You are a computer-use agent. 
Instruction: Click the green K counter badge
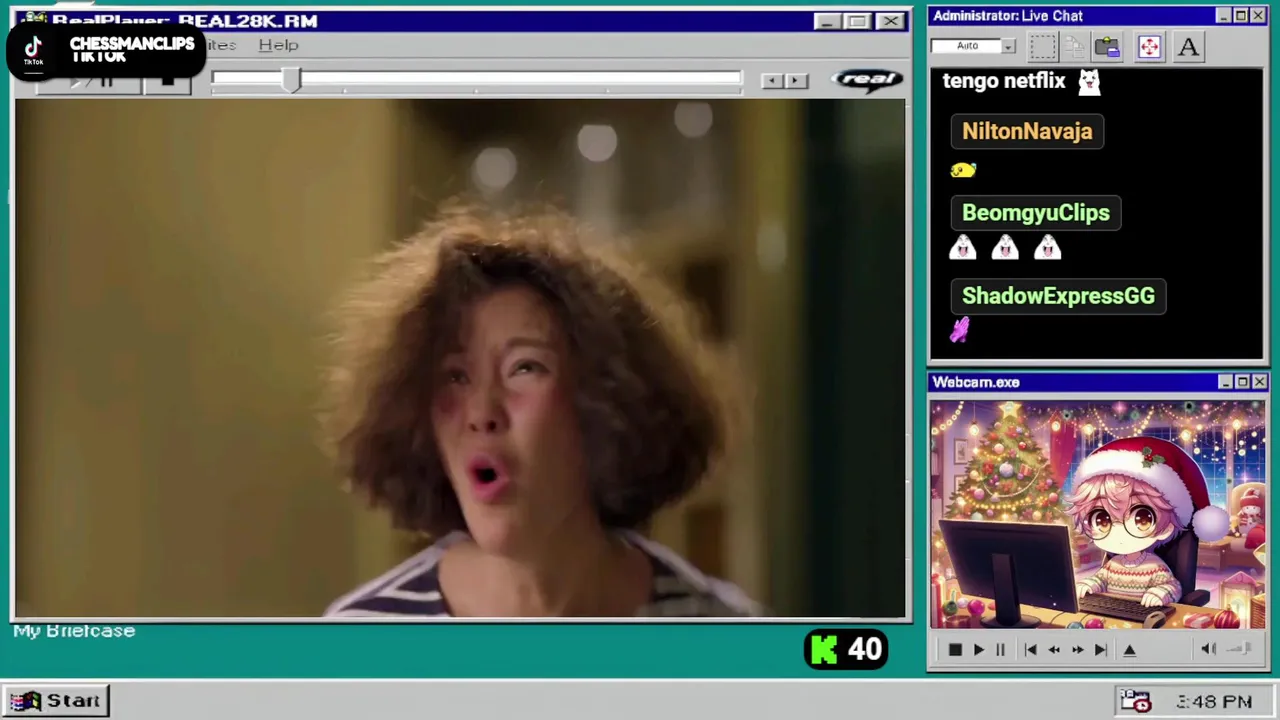click(x=845, y=650)
